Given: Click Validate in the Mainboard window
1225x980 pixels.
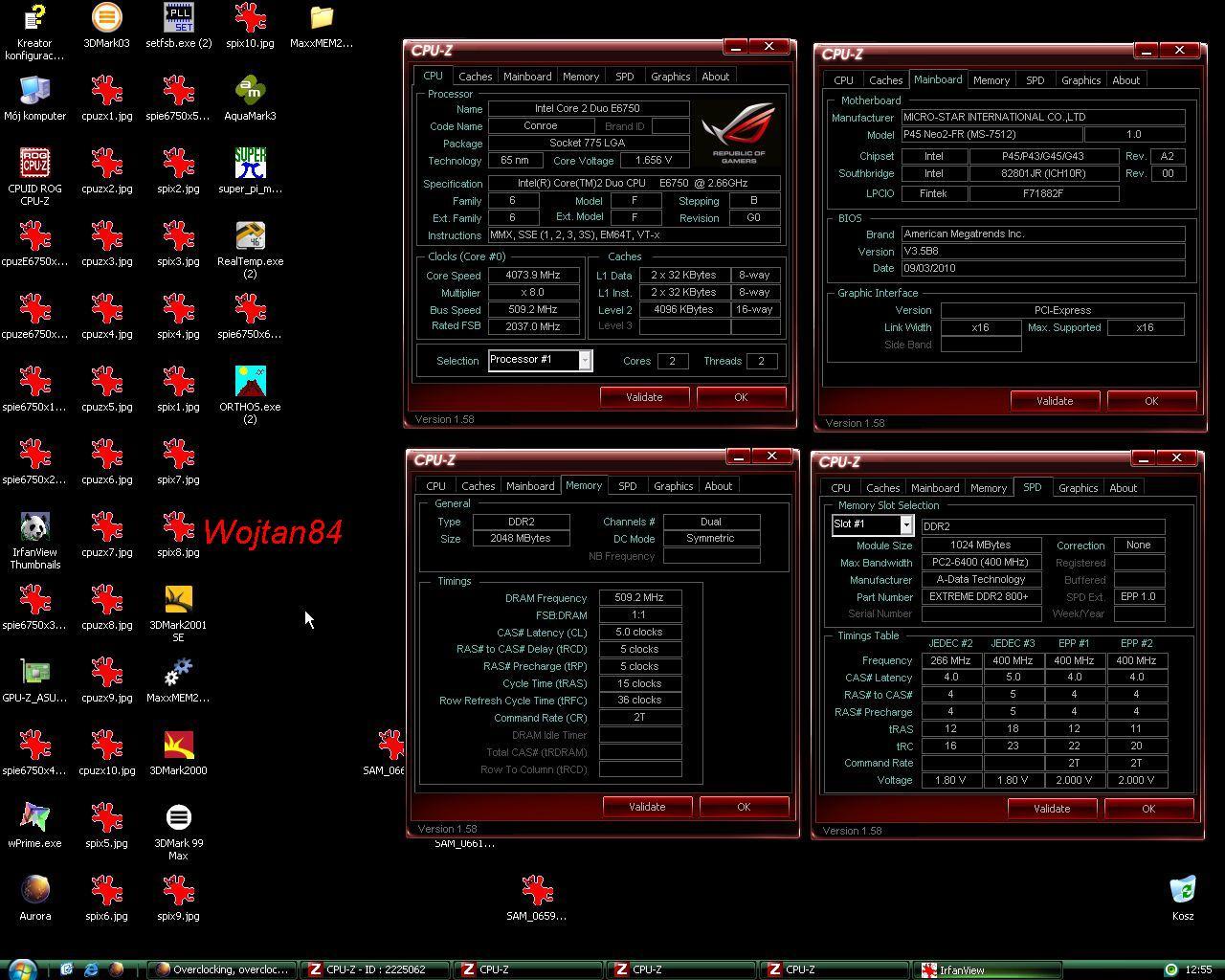Looking at the screenshot, I should click(x=1055, y=401).
